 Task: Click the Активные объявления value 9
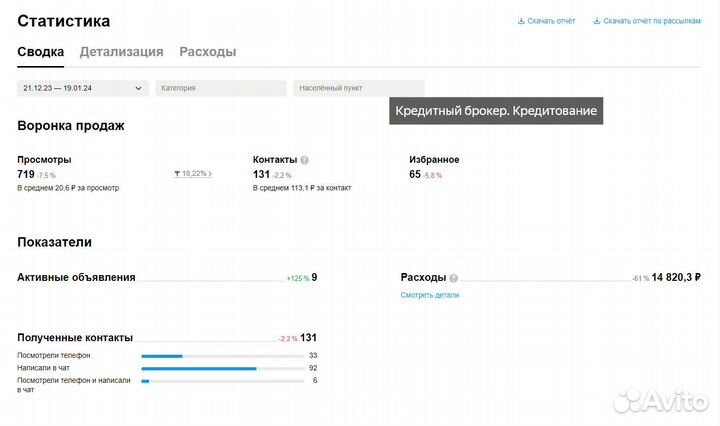click(x=314, y=277)
